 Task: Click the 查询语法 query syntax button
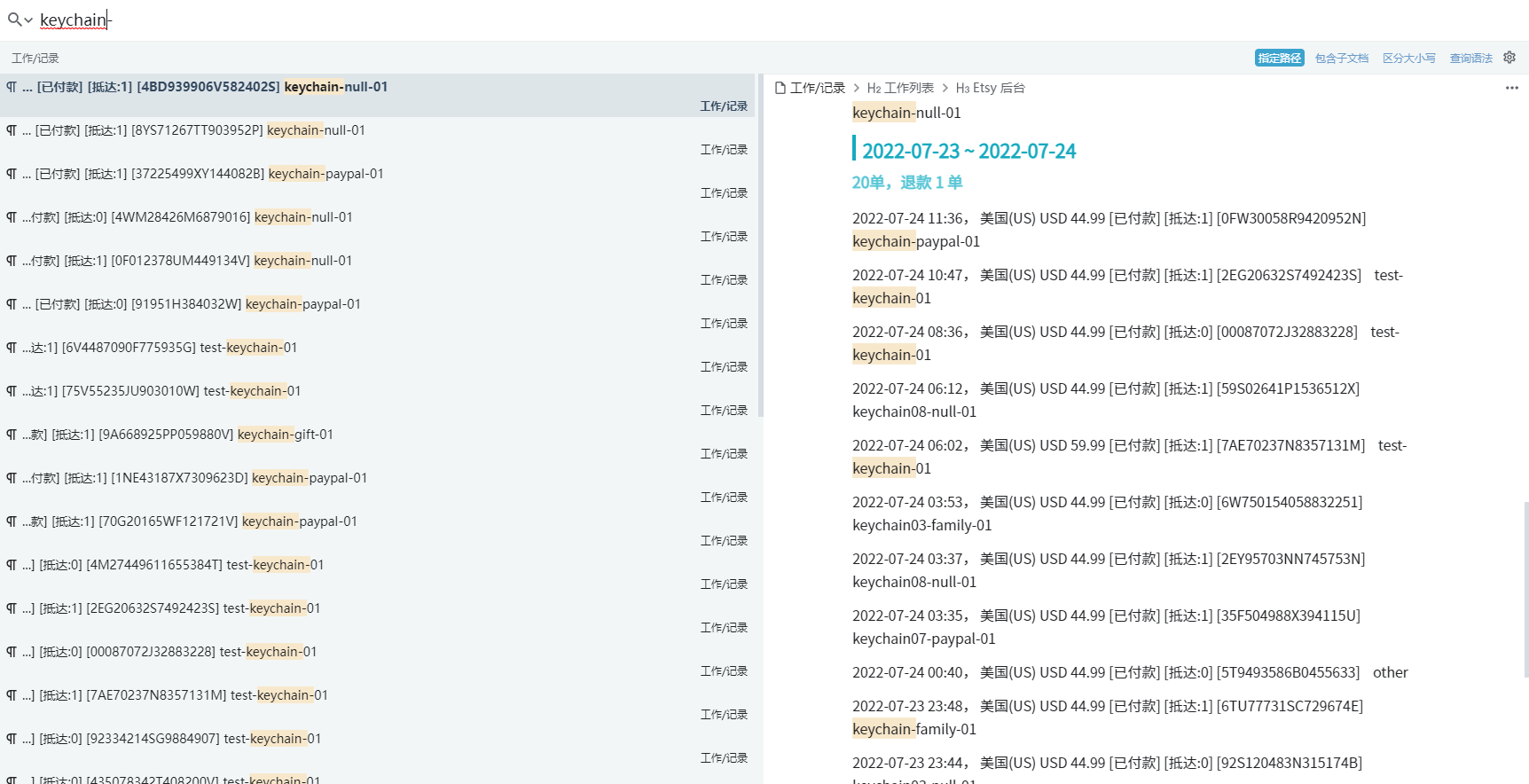(1470, 58)
